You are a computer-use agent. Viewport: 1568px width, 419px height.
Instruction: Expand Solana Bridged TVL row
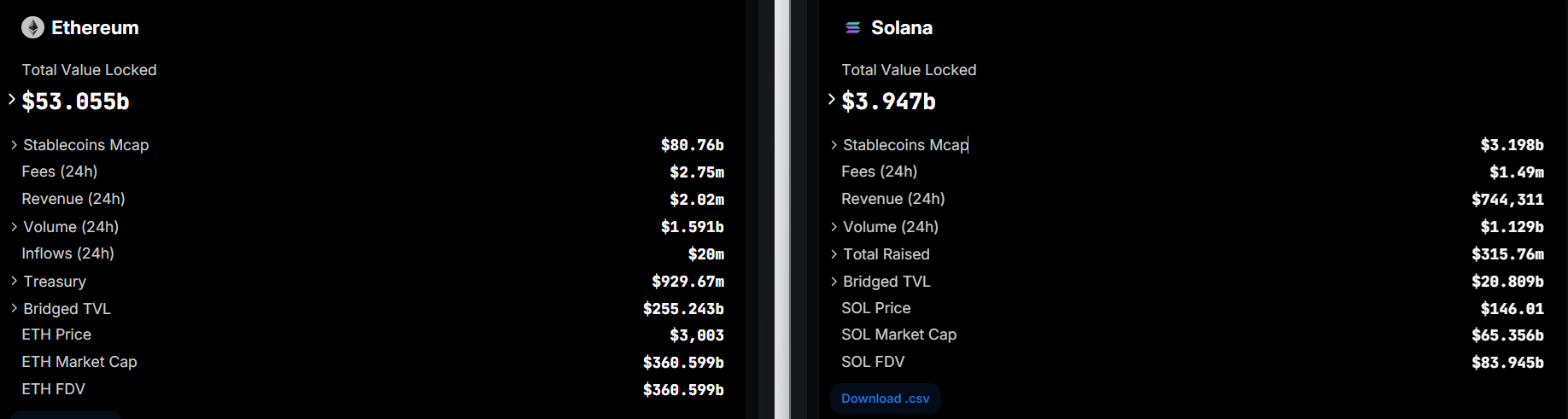[834, 282]
